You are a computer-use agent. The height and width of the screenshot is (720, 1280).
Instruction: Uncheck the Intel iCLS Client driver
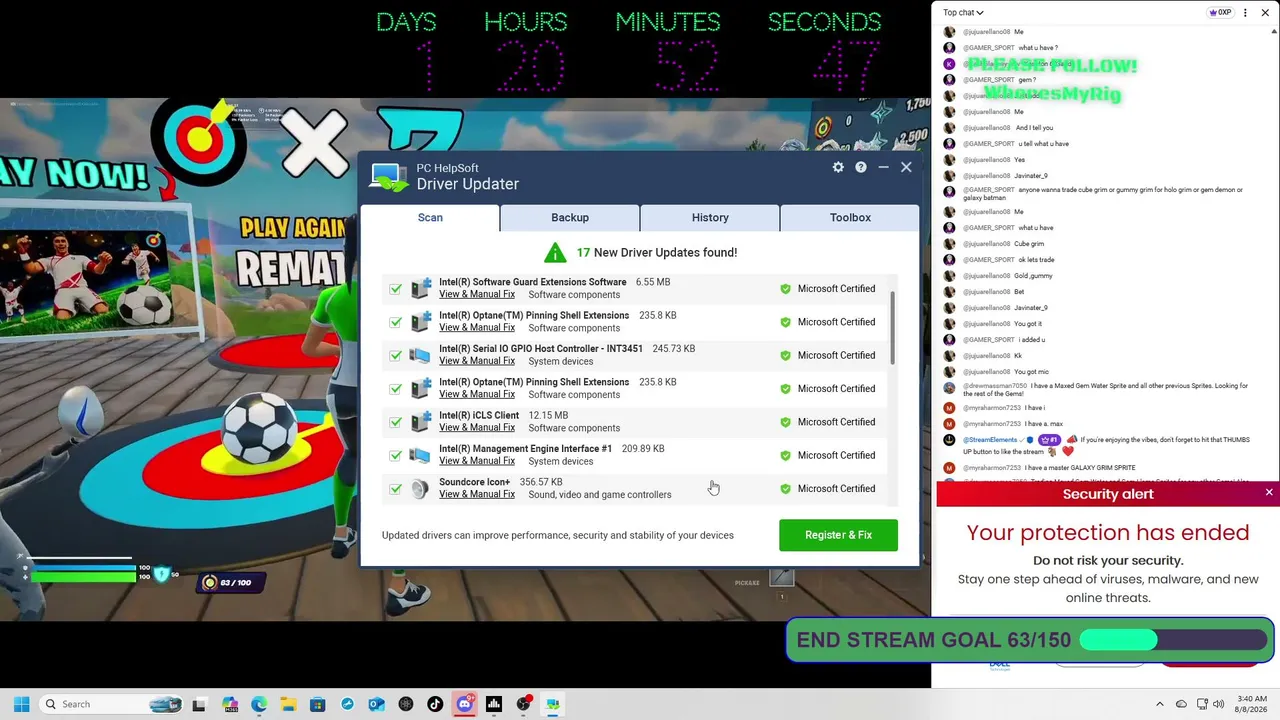pos(396,422)
